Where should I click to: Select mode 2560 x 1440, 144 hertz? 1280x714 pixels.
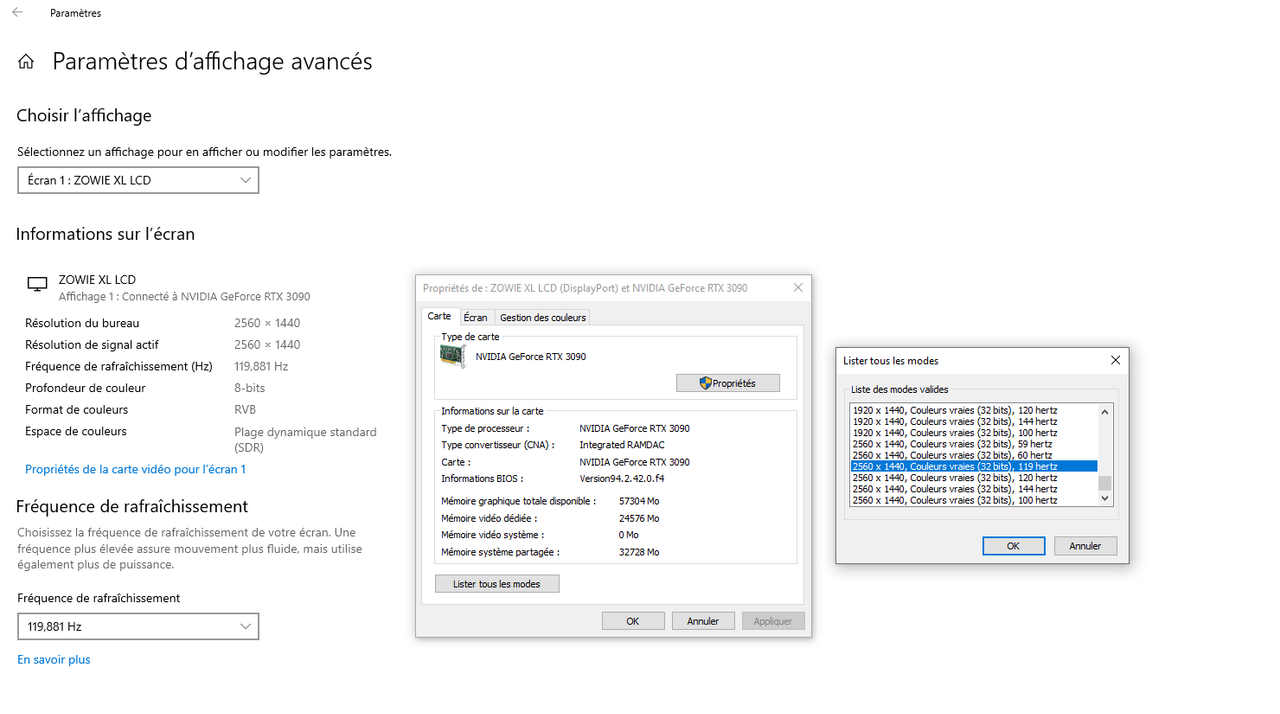tap(974, 489)
